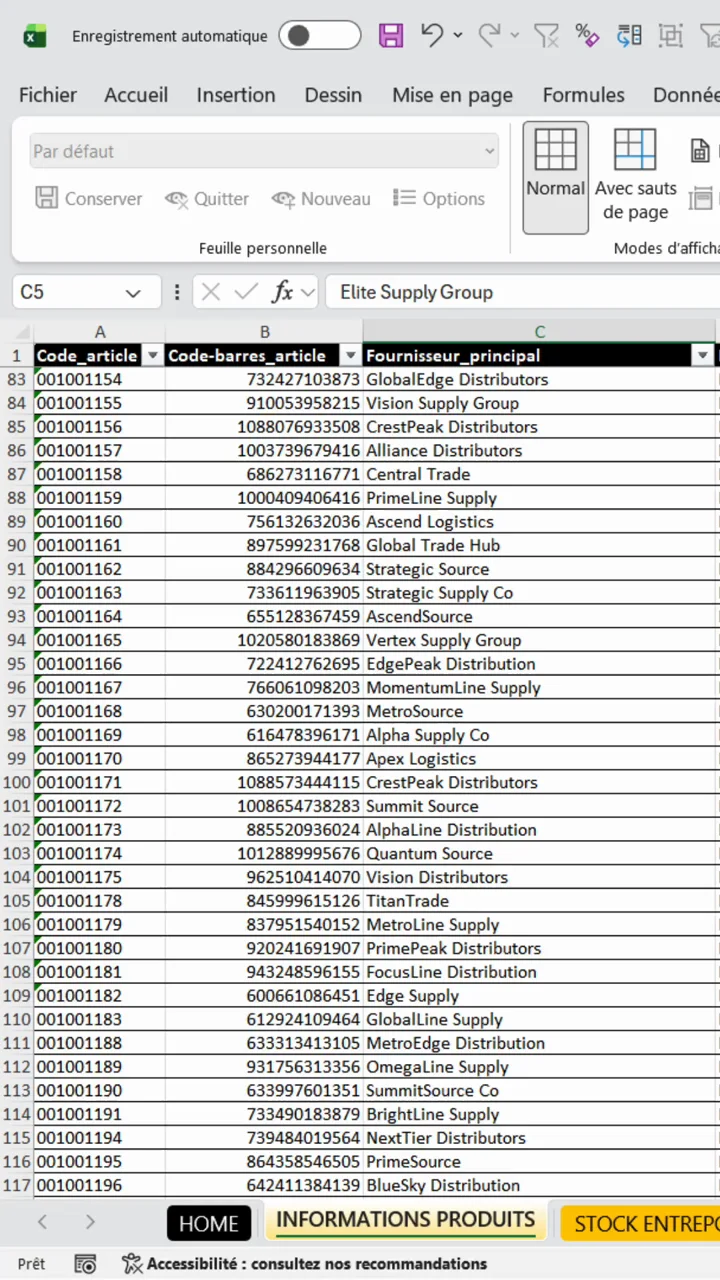Click the Nouveau sheet view button

click(x=321, y=199)
